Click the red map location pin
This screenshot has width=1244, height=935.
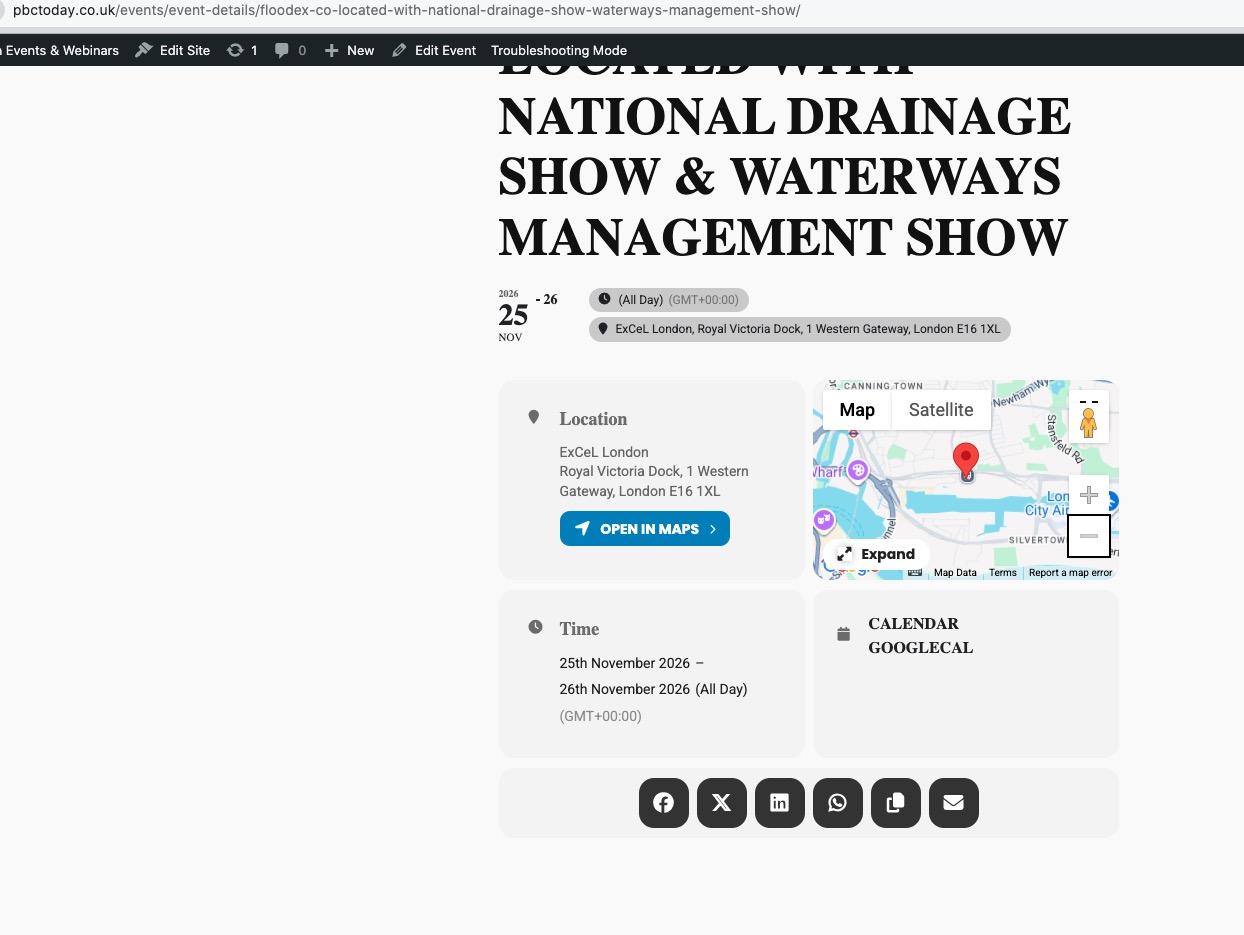click(965, 460)
